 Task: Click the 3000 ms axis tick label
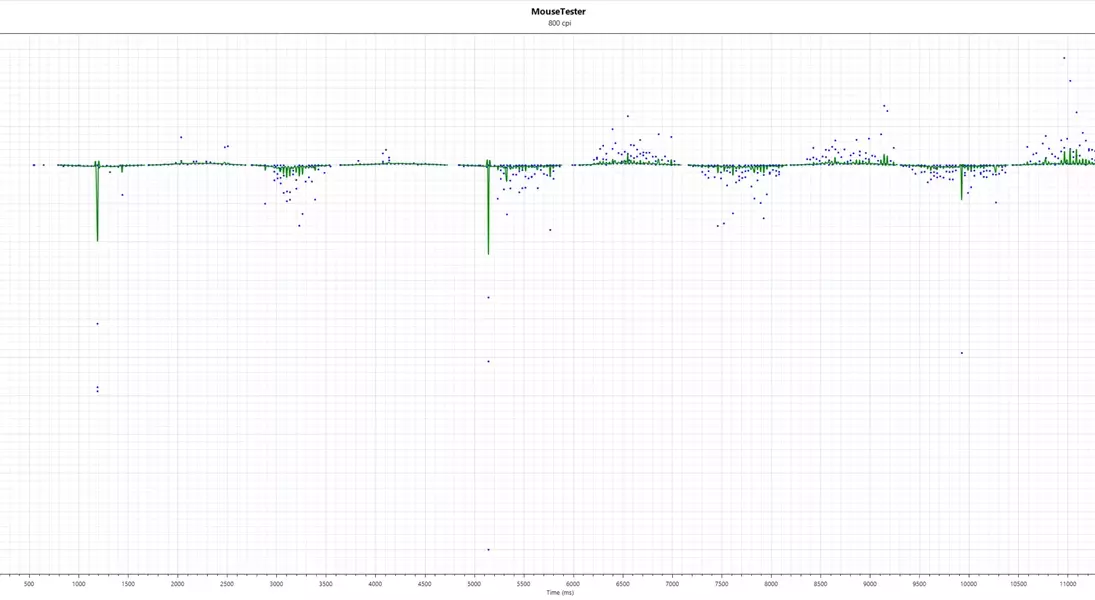tap(276, 583)
